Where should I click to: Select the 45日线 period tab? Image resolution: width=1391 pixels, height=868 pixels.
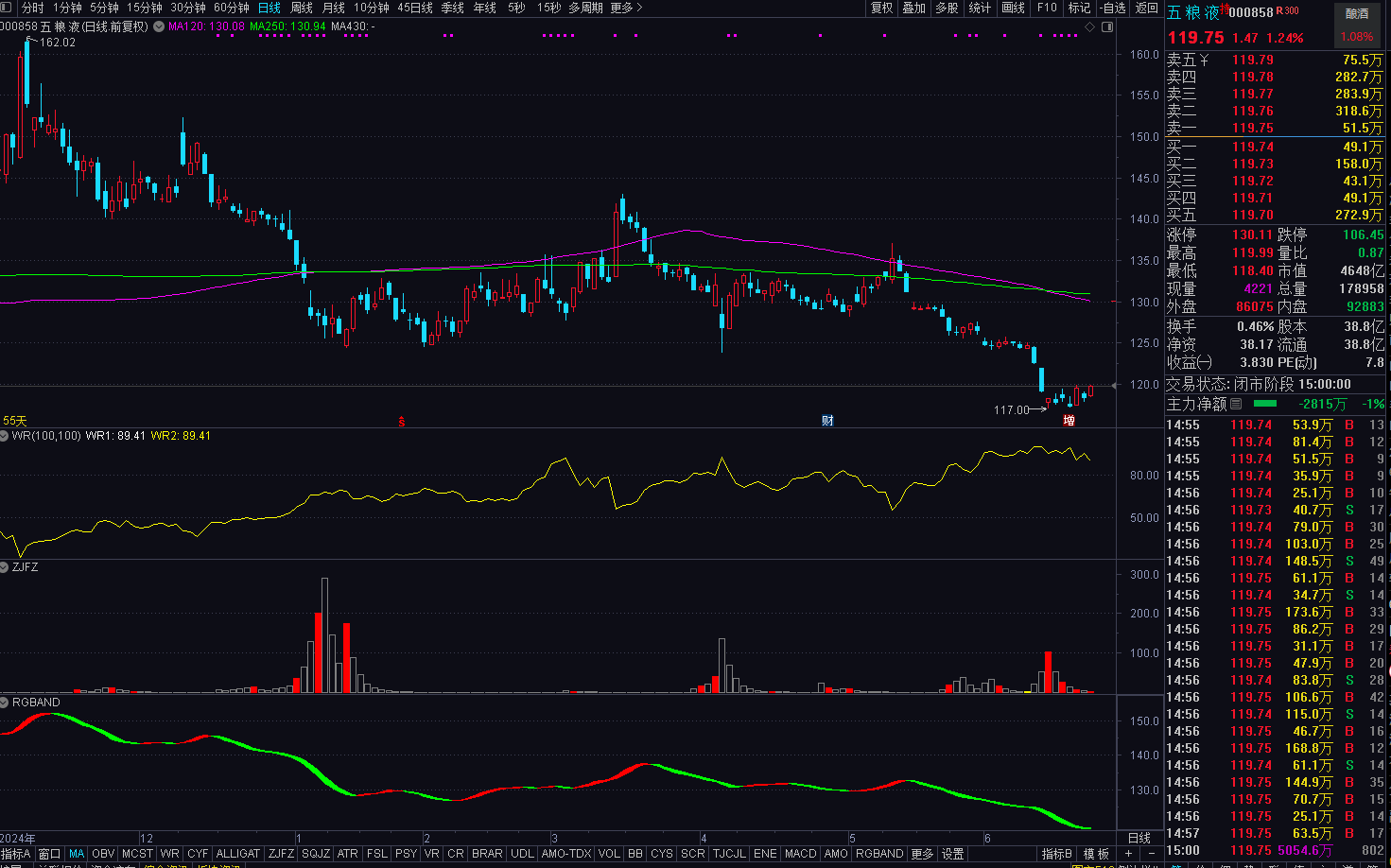point(415,8)
